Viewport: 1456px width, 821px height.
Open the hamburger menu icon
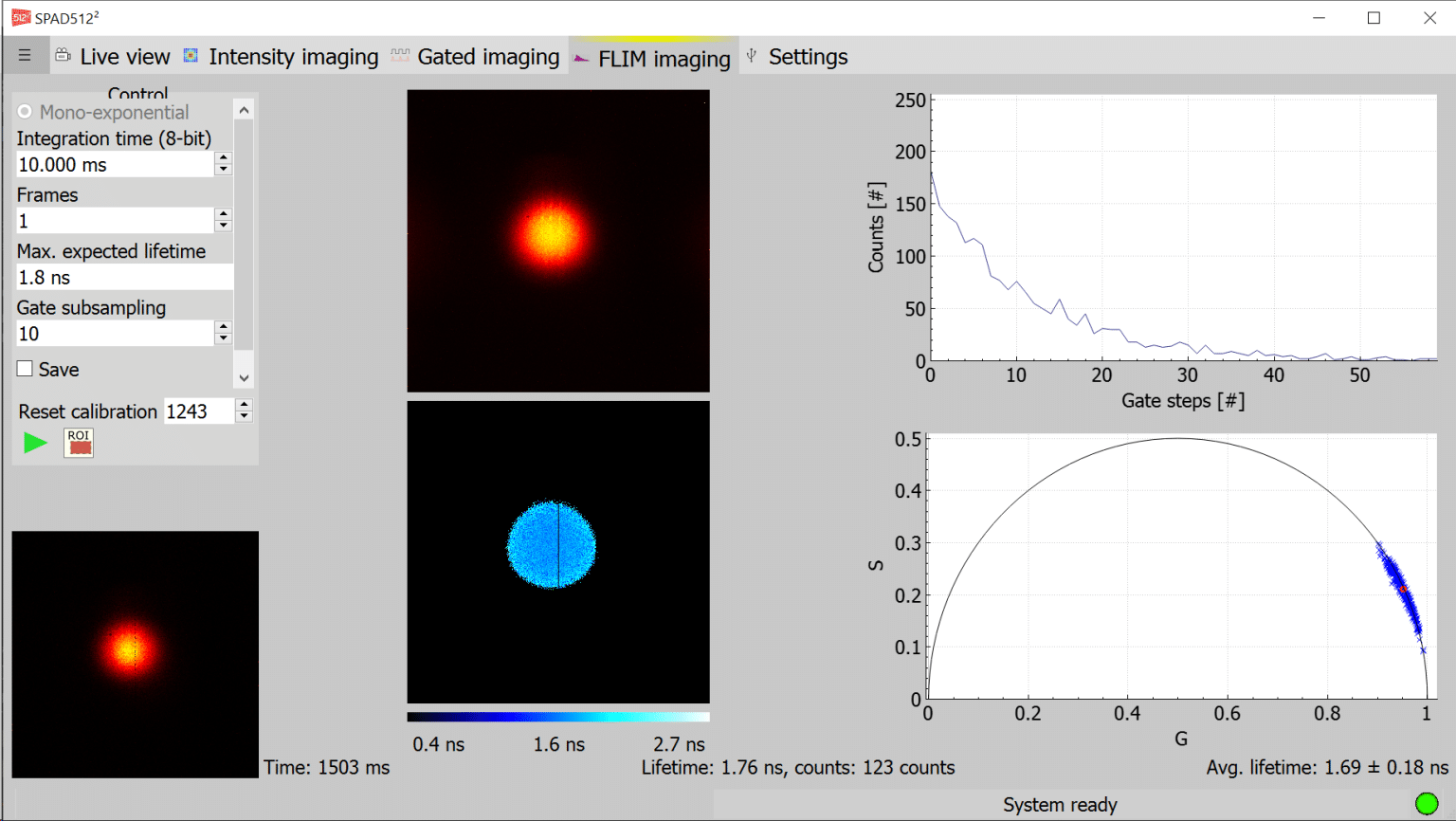(x=25, y=55)
